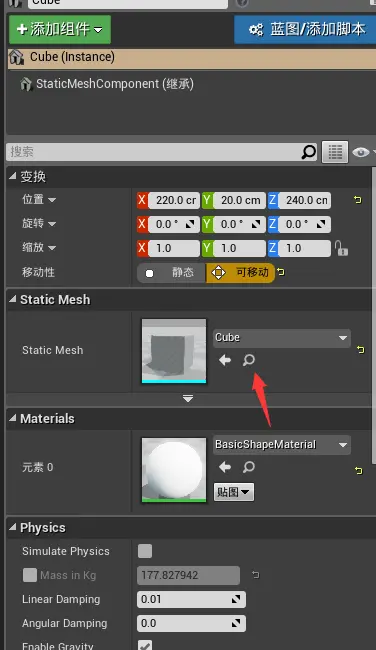The width and height of the screenshot is (376, 650).
Task: Collapse the Transform (变换) section
Action: (13, 177)
